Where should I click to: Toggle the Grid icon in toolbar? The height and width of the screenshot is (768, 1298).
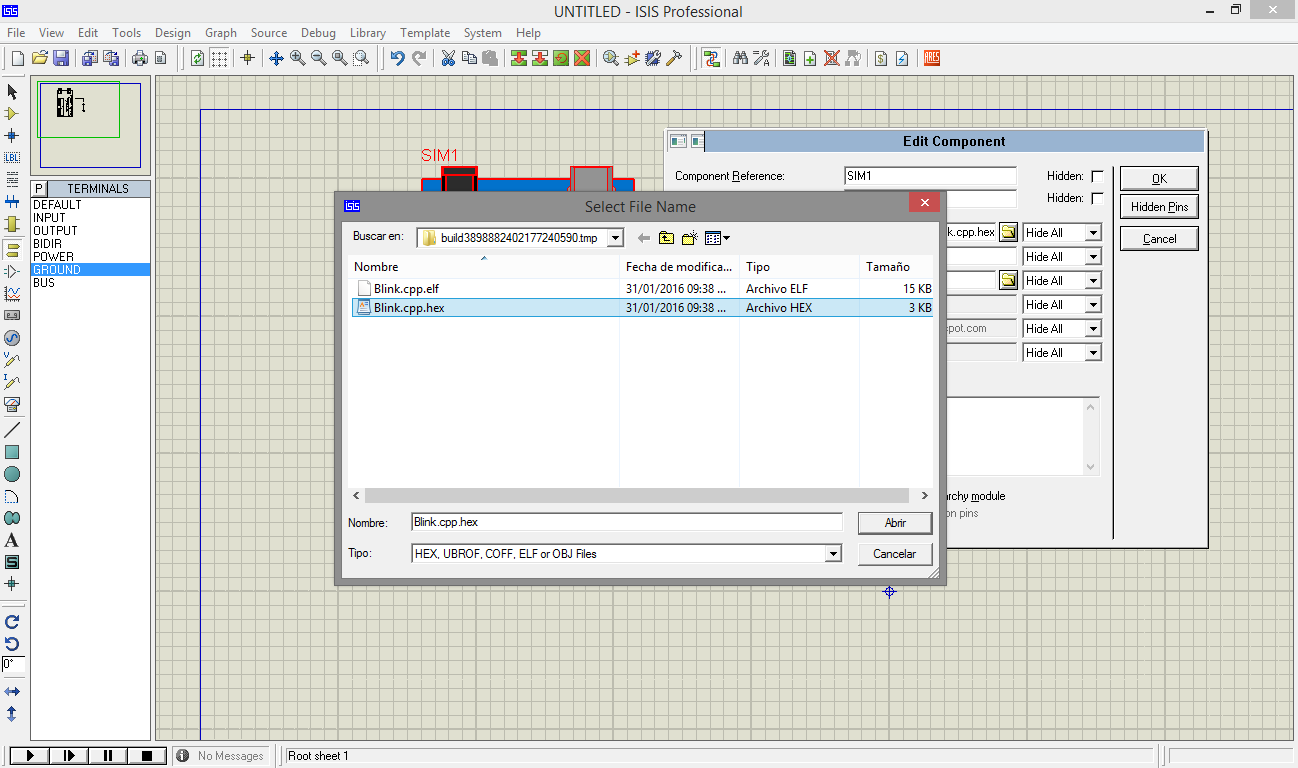pos(218,58)
